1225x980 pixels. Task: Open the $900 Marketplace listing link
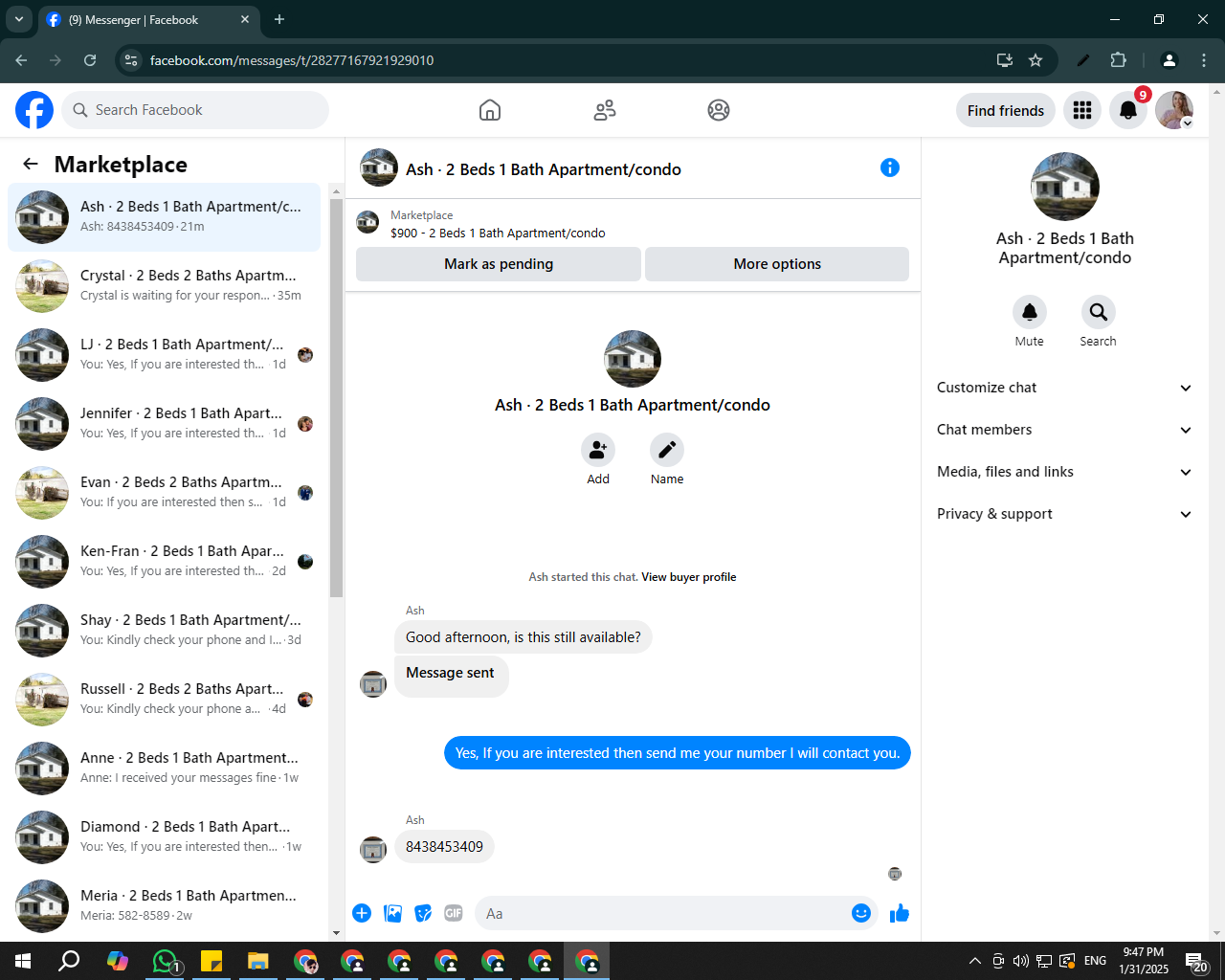click(x=498, y=233)
